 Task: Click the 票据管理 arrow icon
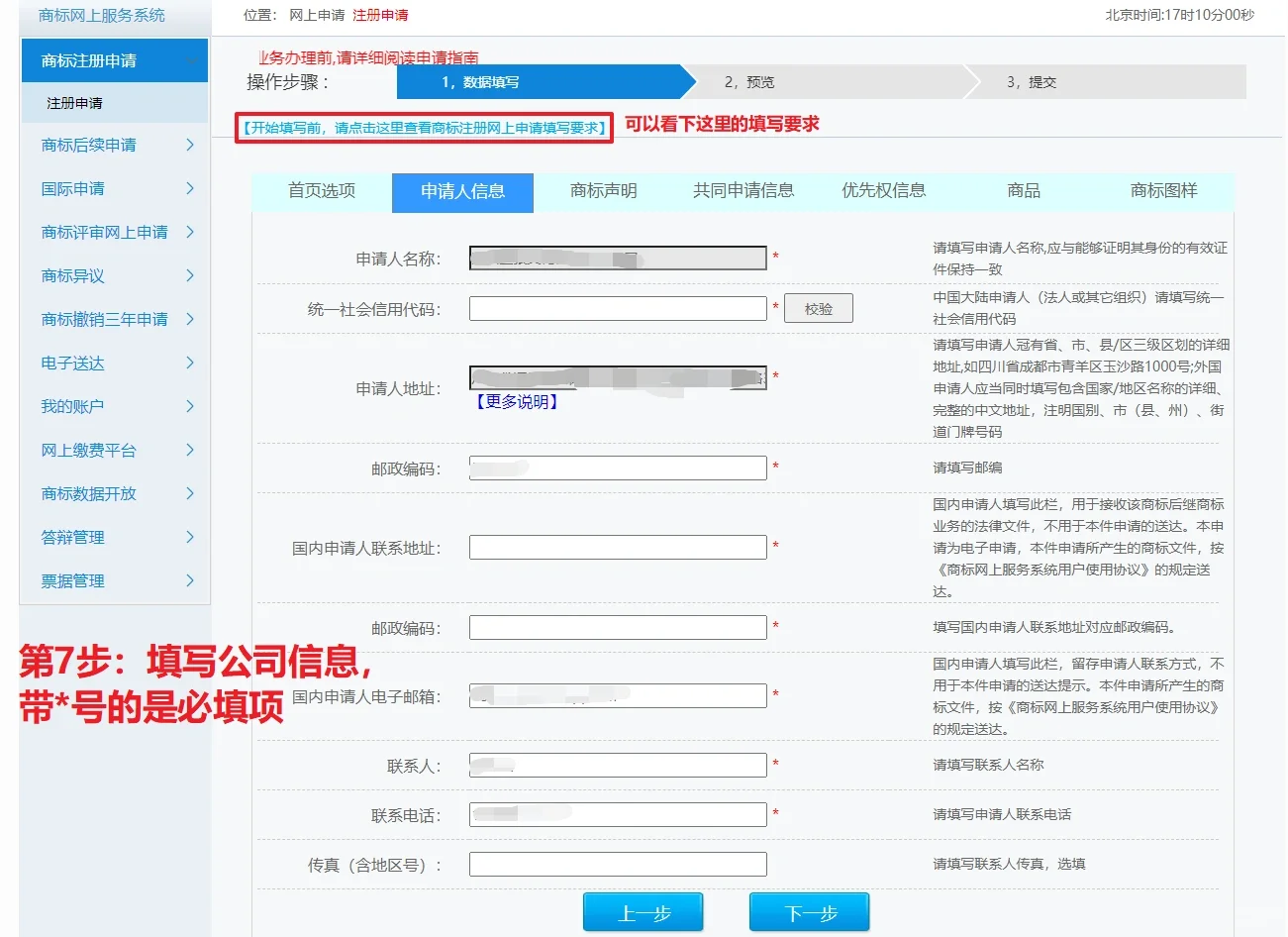[190, 580]
